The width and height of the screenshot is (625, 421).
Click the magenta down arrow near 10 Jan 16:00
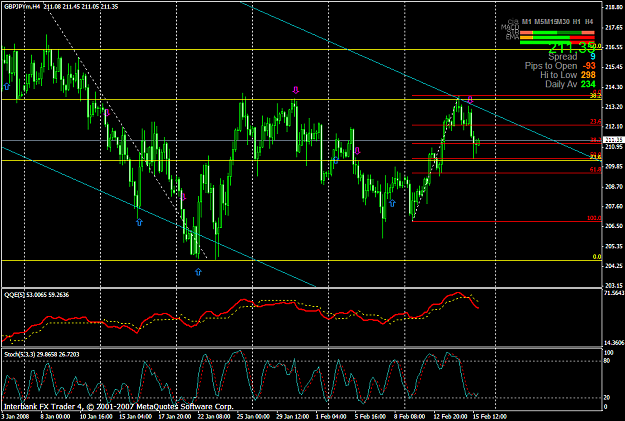(106, 112)
